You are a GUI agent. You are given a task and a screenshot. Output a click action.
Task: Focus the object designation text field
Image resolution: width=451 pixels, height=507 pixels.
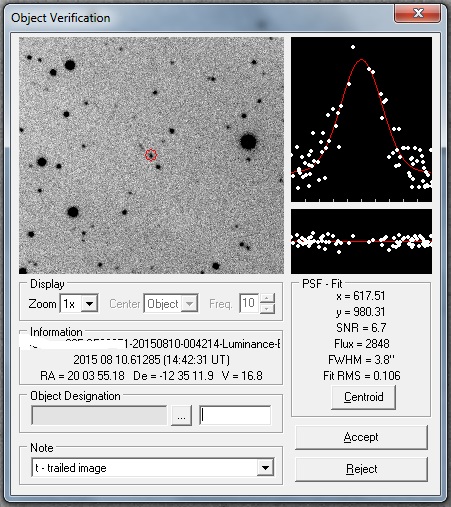pos(235,415)
